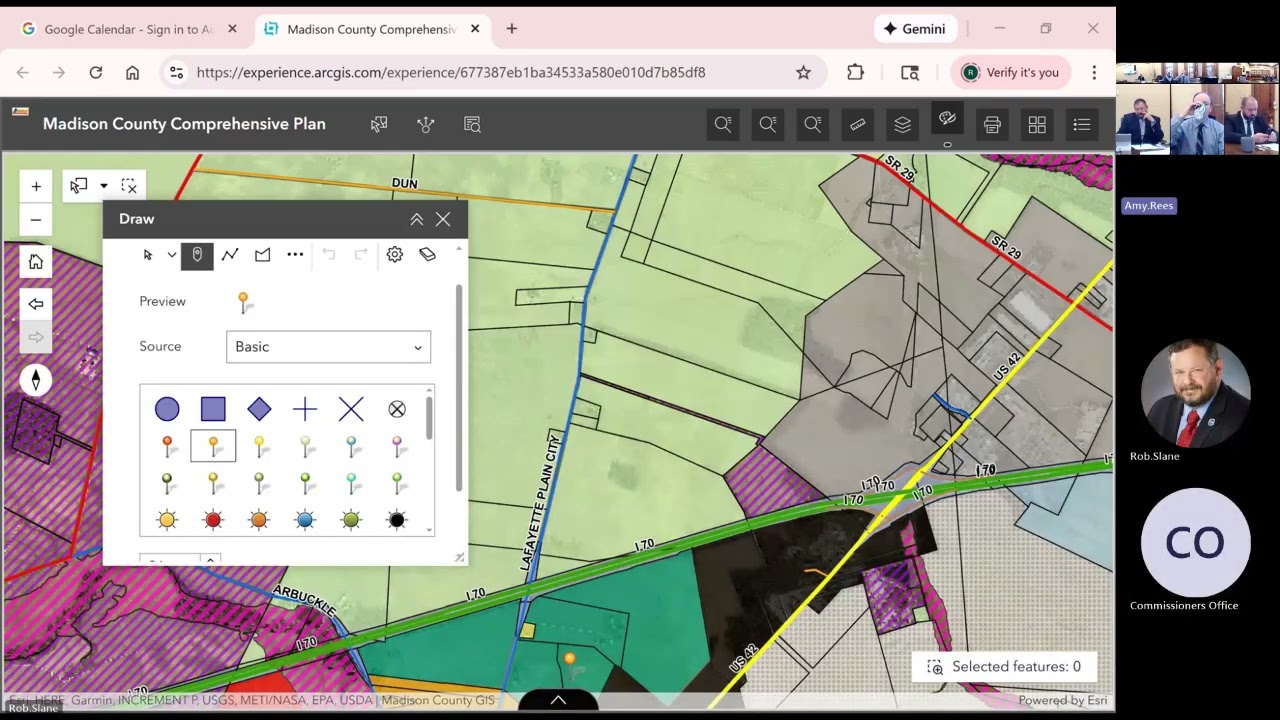The width and height of the screenshot is (1280, 720).
Task: Expand the Draw pointer tool options
Action: (x=172, y=255)
